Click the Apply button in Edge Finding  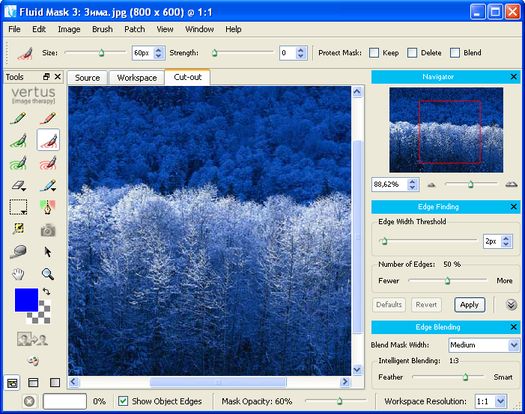click(x=469, y=305)
